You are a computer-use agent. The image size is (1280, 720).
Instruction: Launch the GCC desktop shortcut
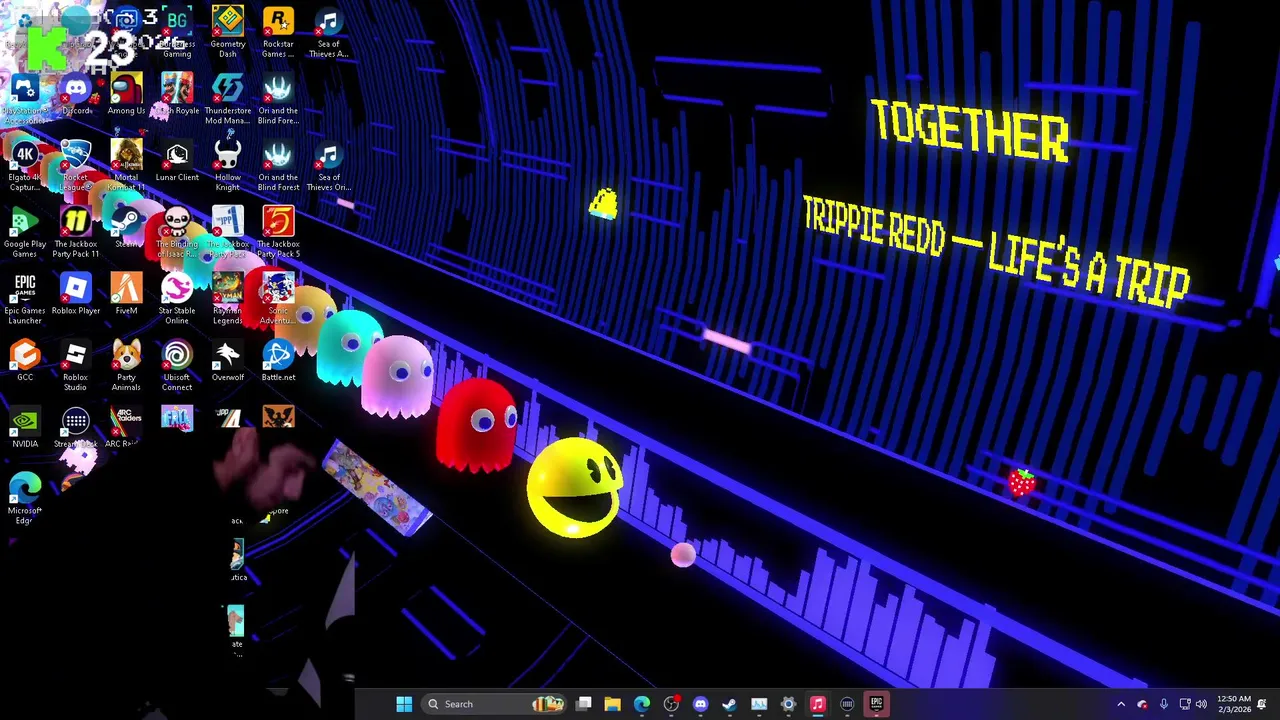tap(25, 361)
